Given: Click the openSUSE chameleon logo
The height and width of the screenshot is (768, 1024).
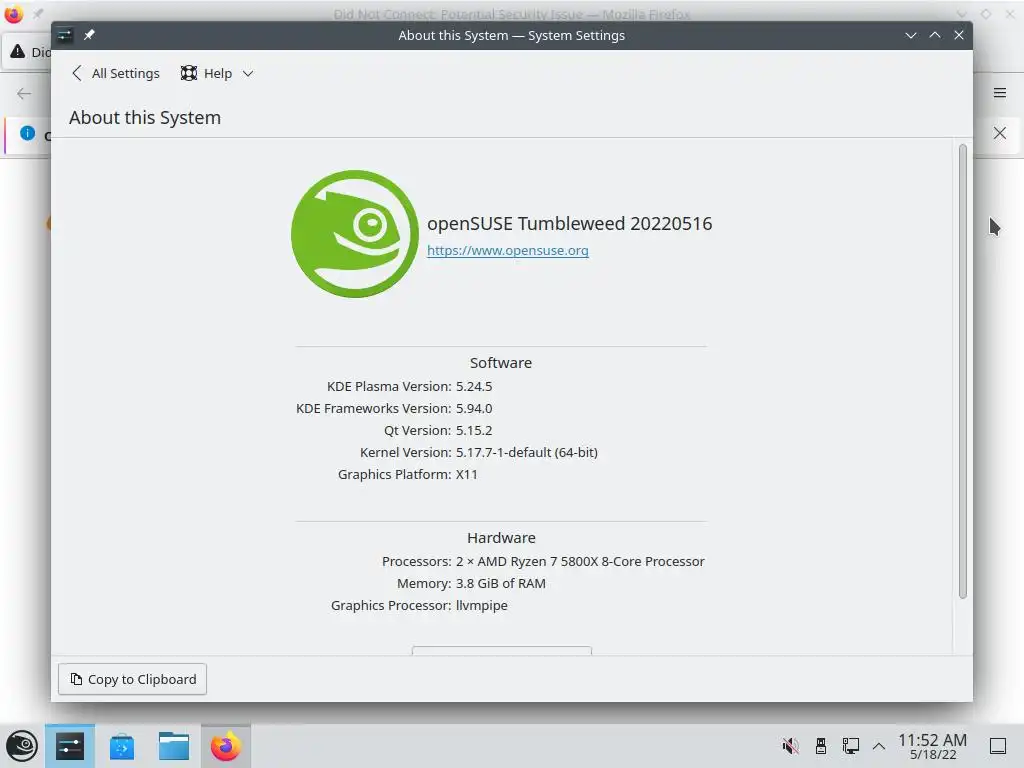Looking at the screenshot, I should click(355, 234).
